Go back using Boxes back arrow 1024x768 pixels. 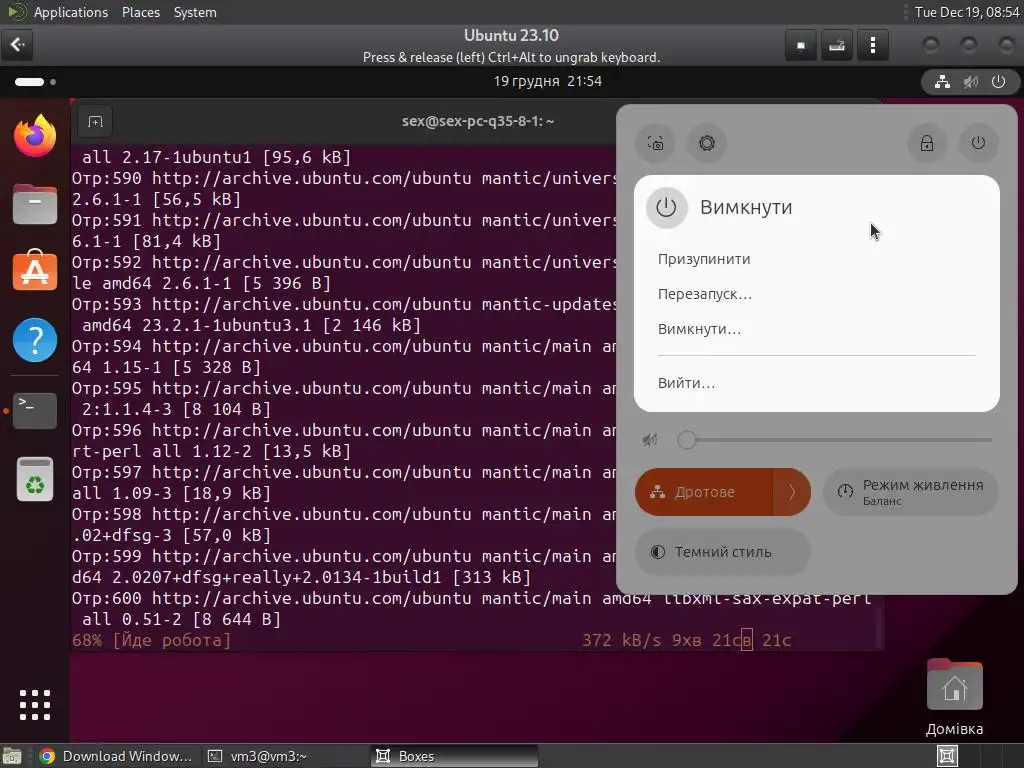pos(18,44)
